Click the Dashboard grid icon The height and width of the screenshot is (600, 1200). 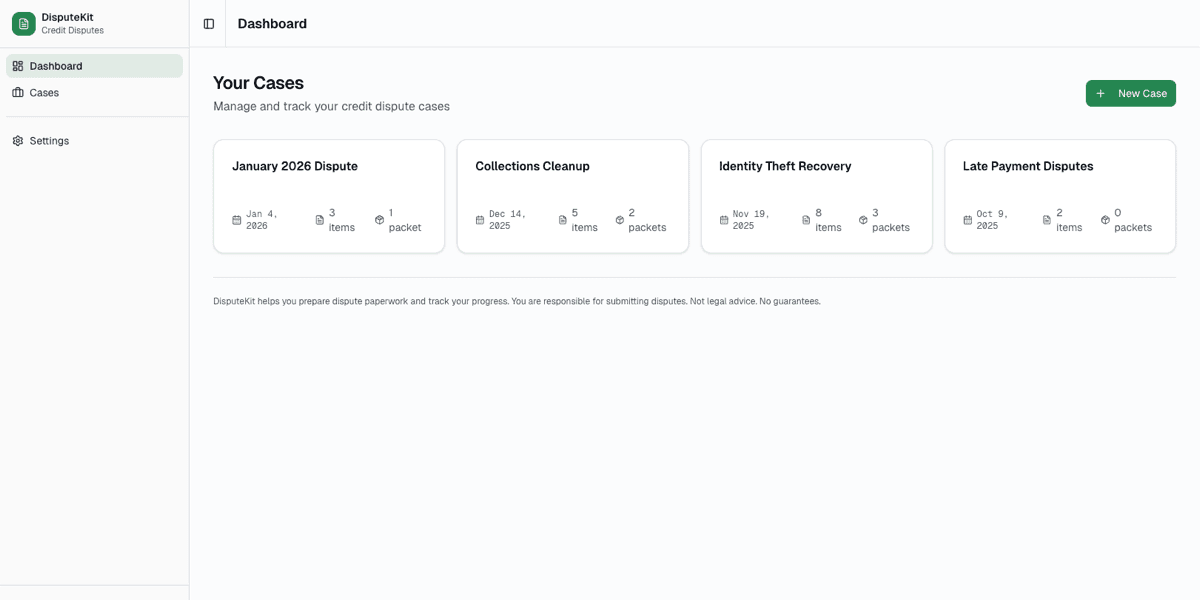tap(18, 66)
